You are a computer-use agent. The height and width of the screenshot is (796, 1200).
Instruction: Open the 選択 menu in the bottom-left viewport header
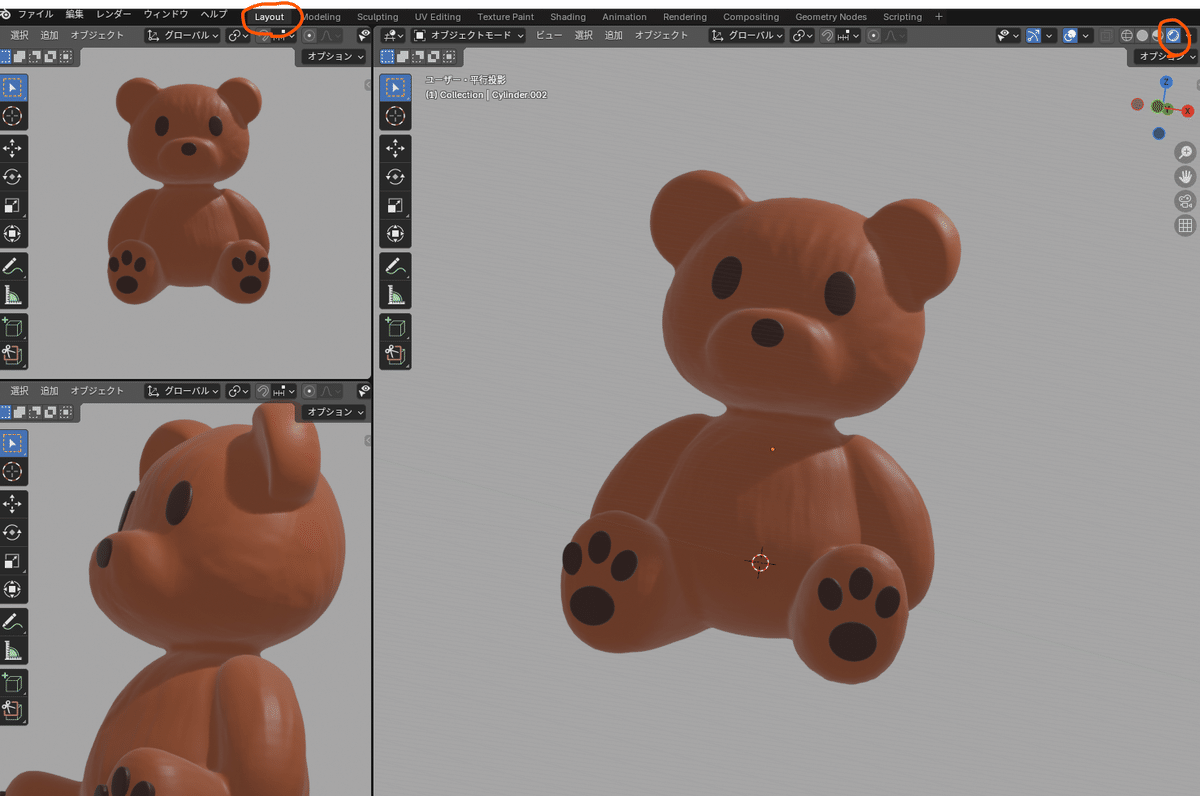[19, 391]
